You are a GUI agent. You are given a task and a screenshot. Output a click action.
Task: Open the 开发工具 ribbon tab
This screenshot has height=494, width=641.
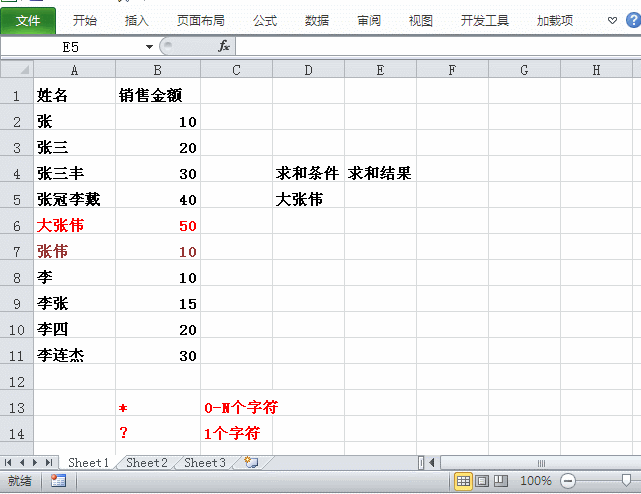pos(484,20)
